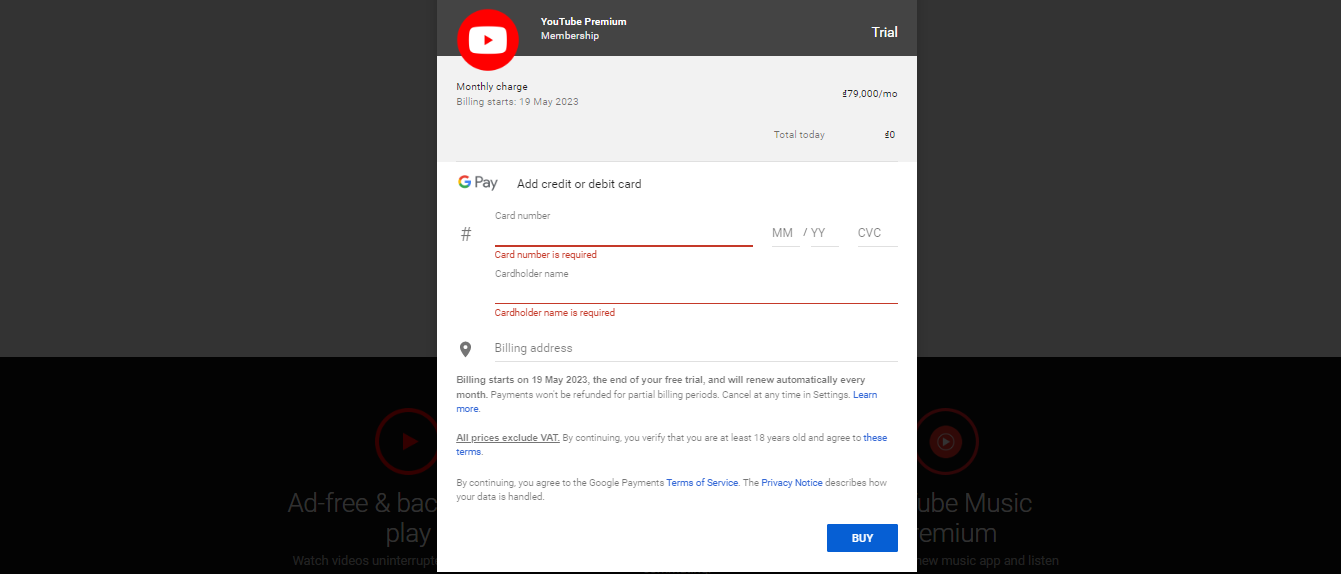Click the YouTube Premium logo icon

(x=488, y=40)
